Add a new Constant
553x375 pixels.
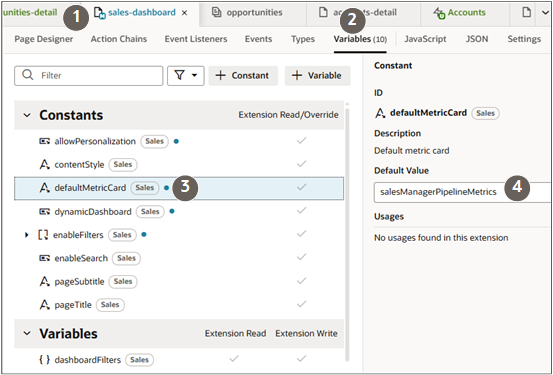[243, 75]
